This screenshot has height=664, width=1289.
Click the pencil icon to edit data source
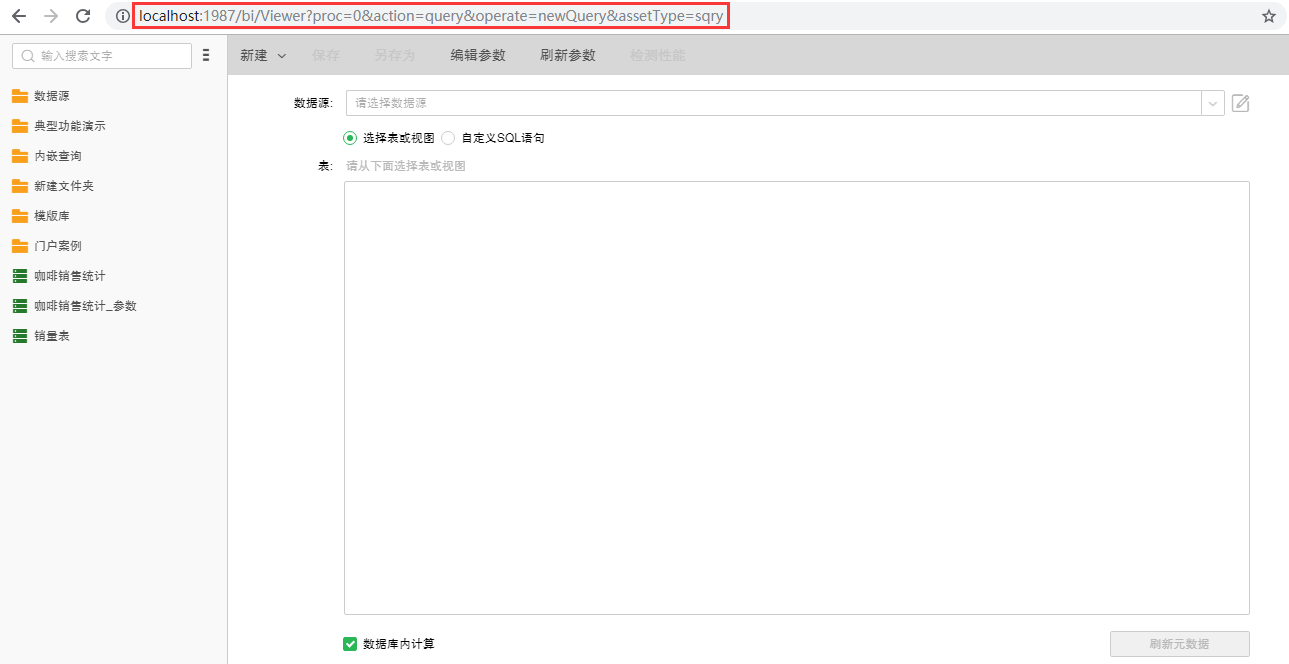click(x=1240, y=103)
